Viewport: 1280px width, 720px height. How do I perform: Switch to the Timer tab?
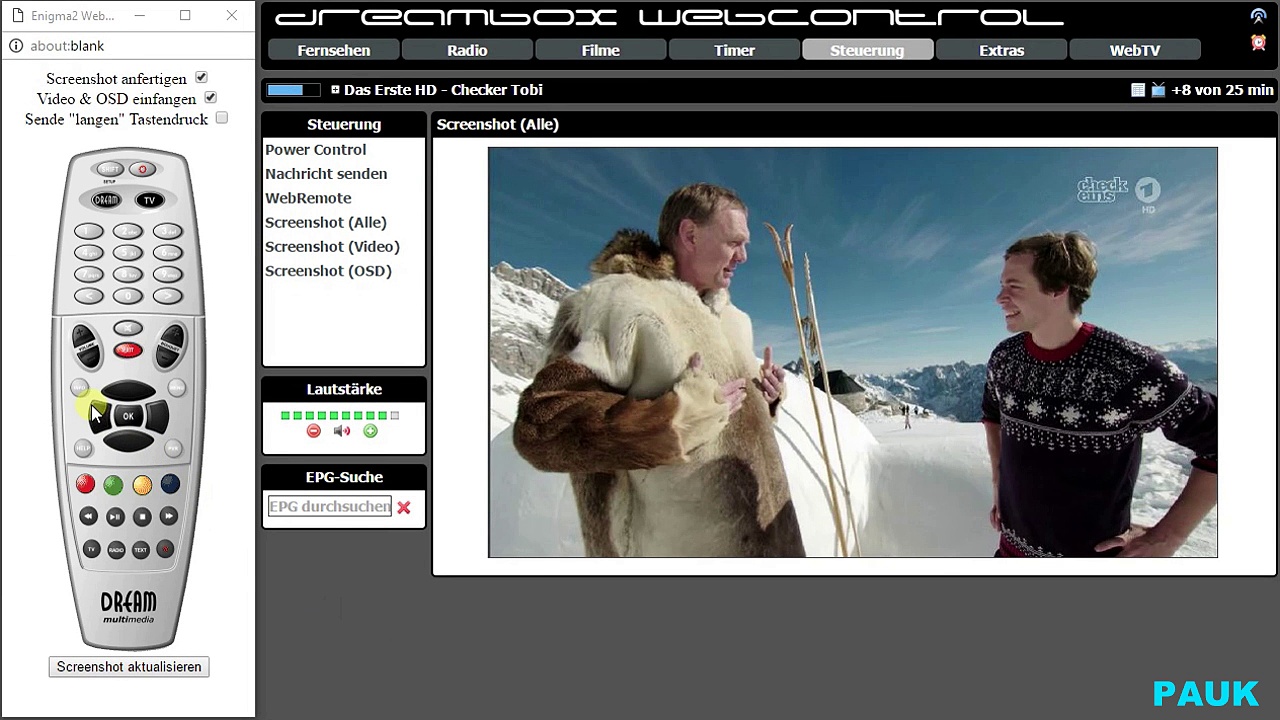click(734, 50)
